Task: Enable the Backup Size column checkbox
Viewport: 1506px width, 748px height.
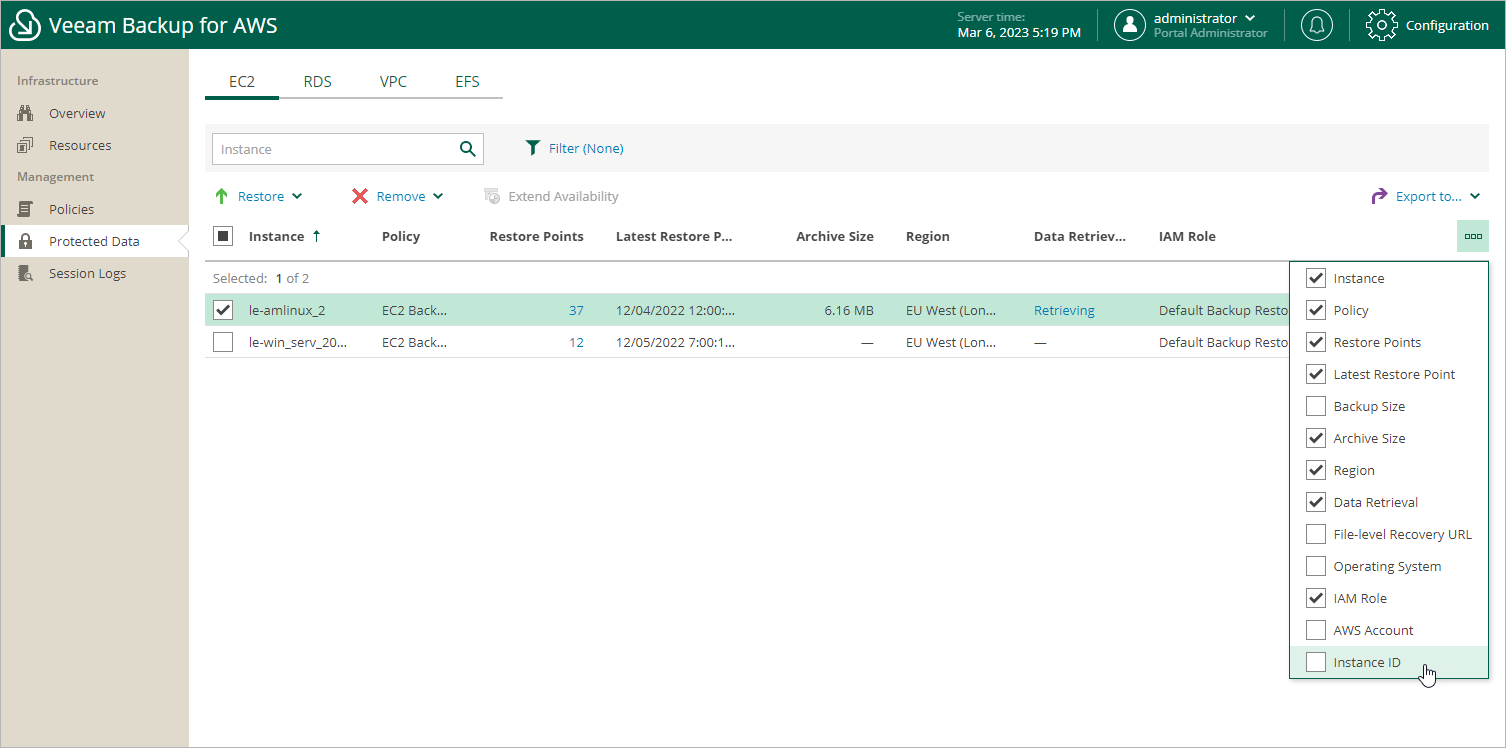Action: click(1316, 406)
